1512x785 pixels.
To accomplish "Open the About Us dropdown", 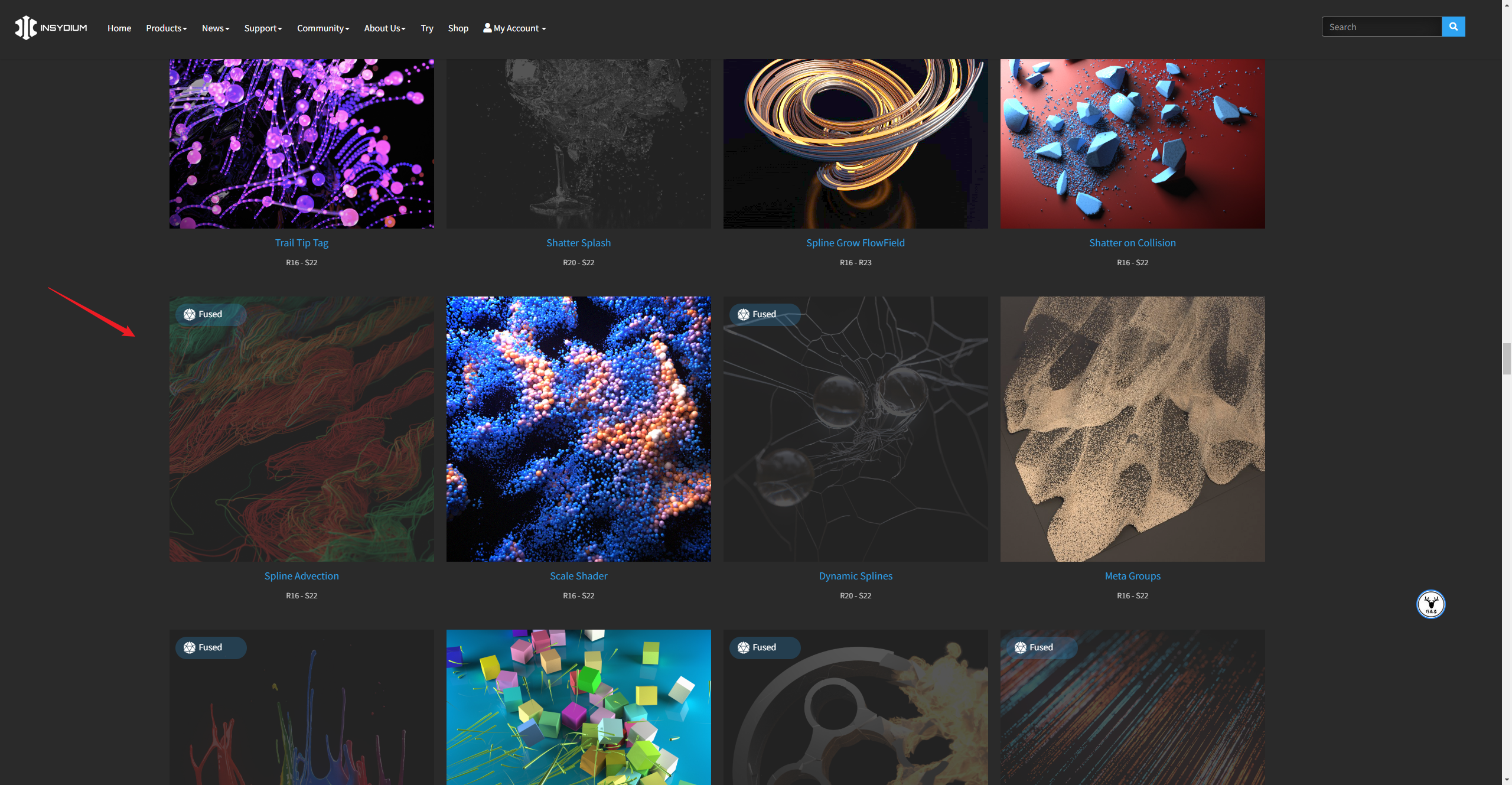I will [x=384, y=28].
